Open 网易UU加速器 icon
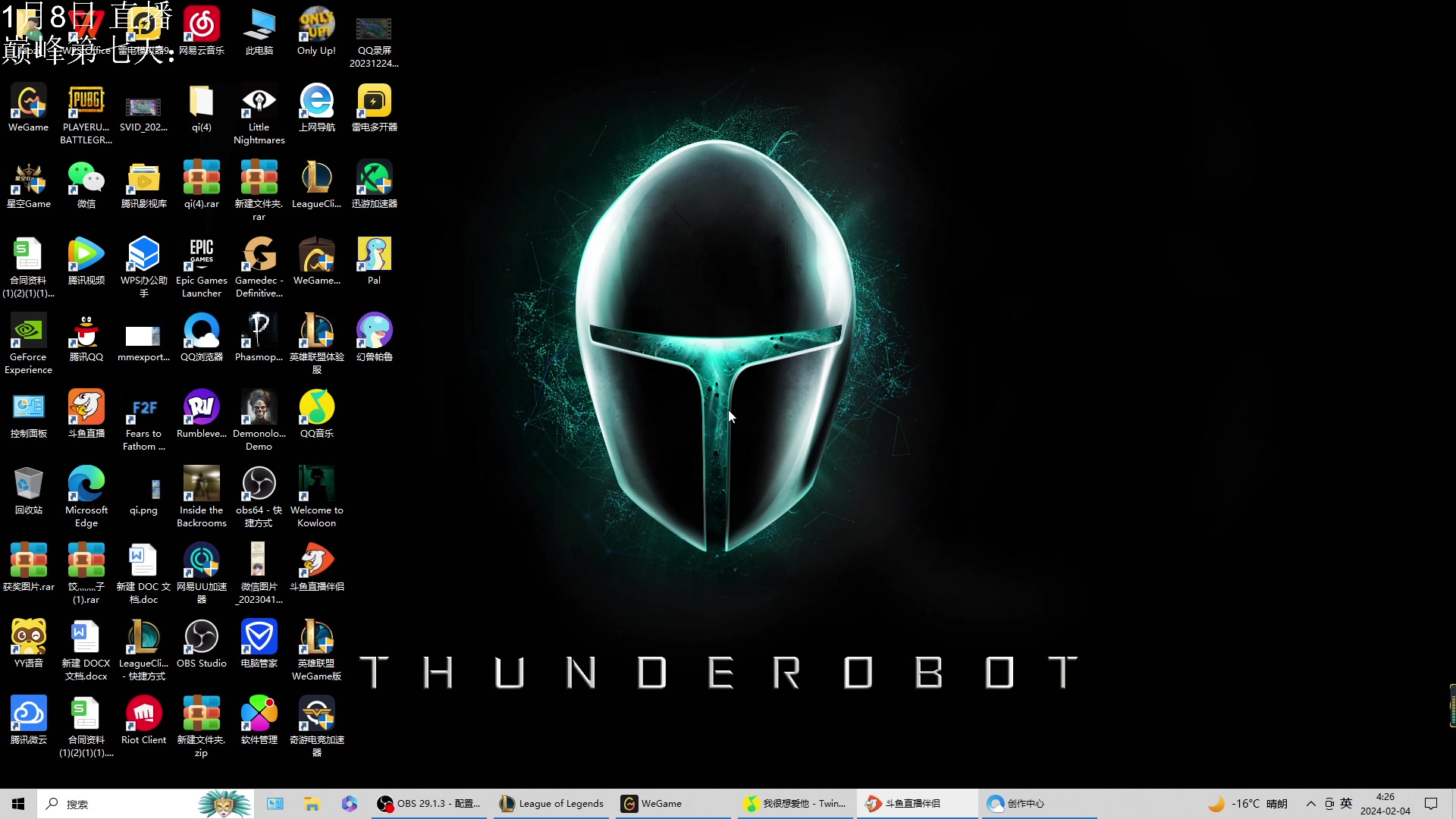Image resolution: width=1456 pixels, height=819 pixels. (202, 574)
